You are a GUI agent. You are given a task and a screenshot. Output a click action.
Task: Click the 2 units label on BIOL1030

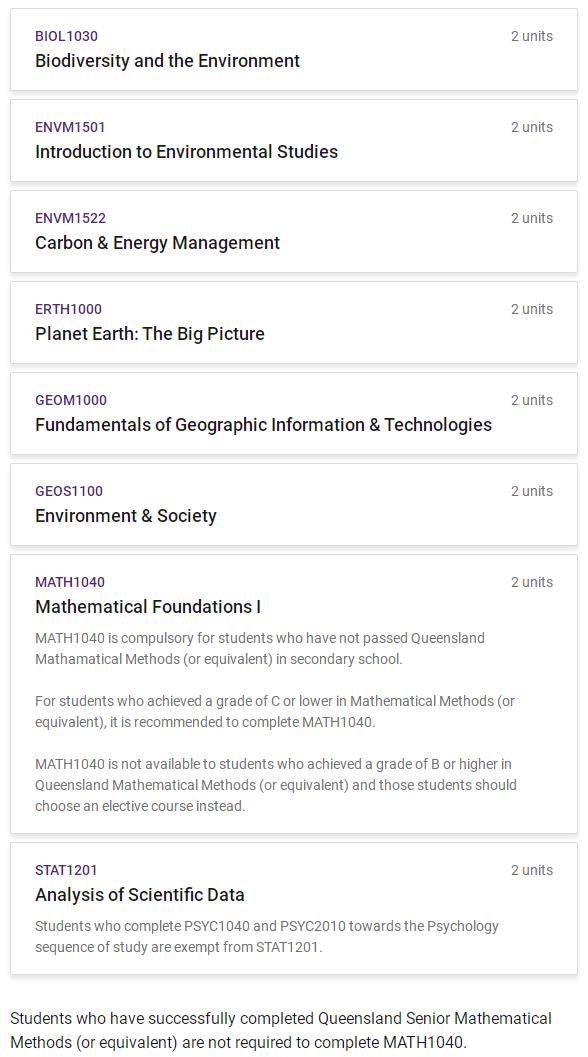531,36
